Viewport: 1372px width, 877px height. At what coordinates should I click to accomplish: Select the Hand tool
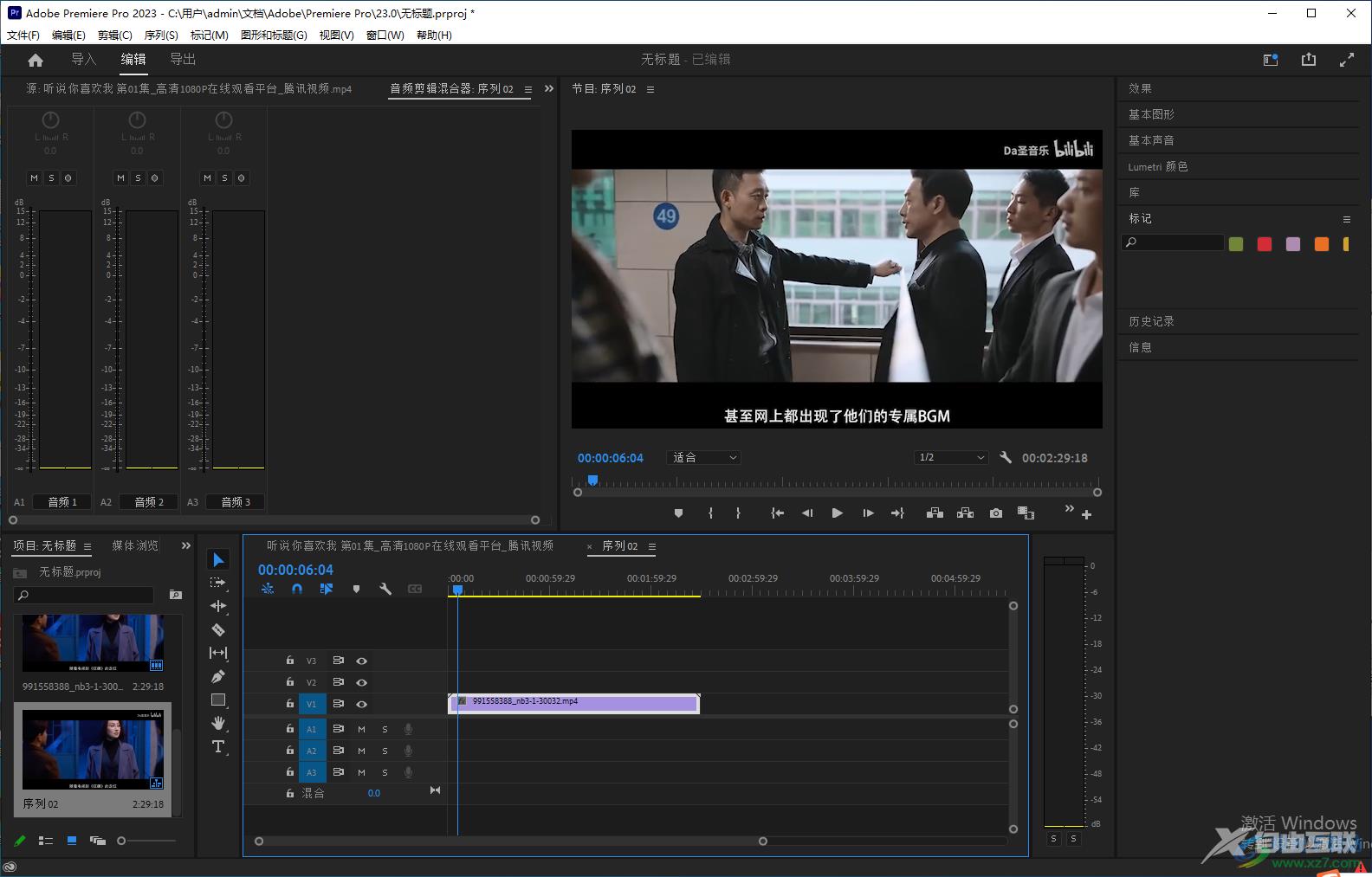218,723
